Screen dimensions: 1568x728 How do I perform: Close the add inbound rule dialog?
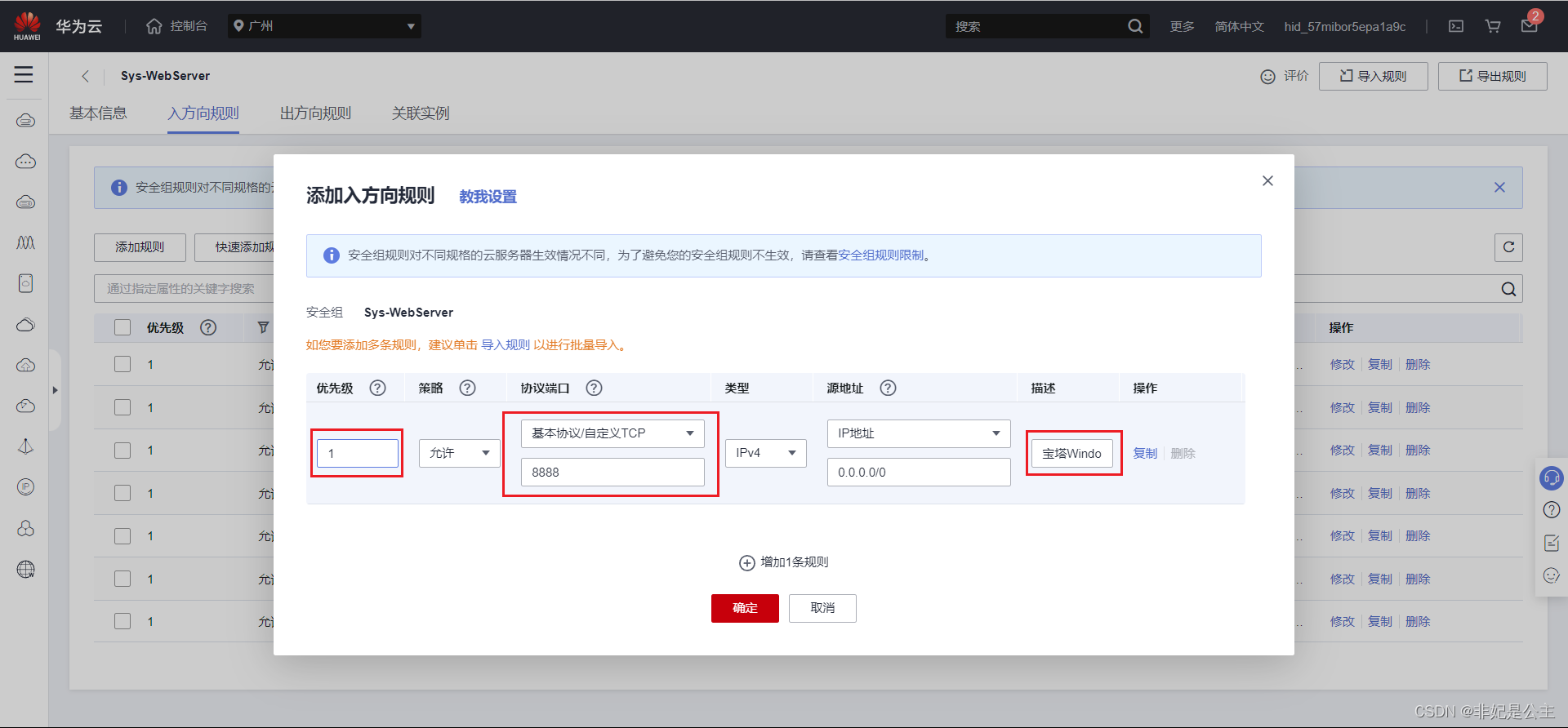pyautogui.click(x=1267, y=180)
